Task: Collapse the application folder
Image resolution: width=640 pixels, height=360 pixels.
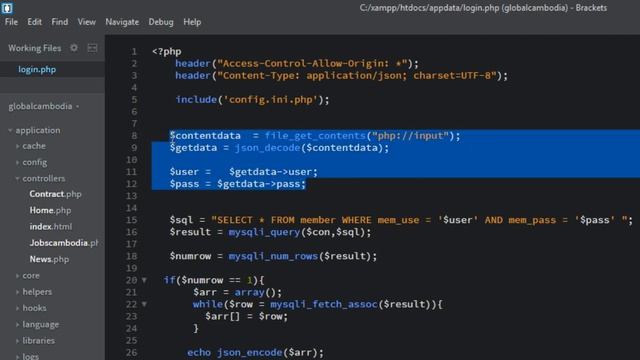Action: [x=10, y=130]
